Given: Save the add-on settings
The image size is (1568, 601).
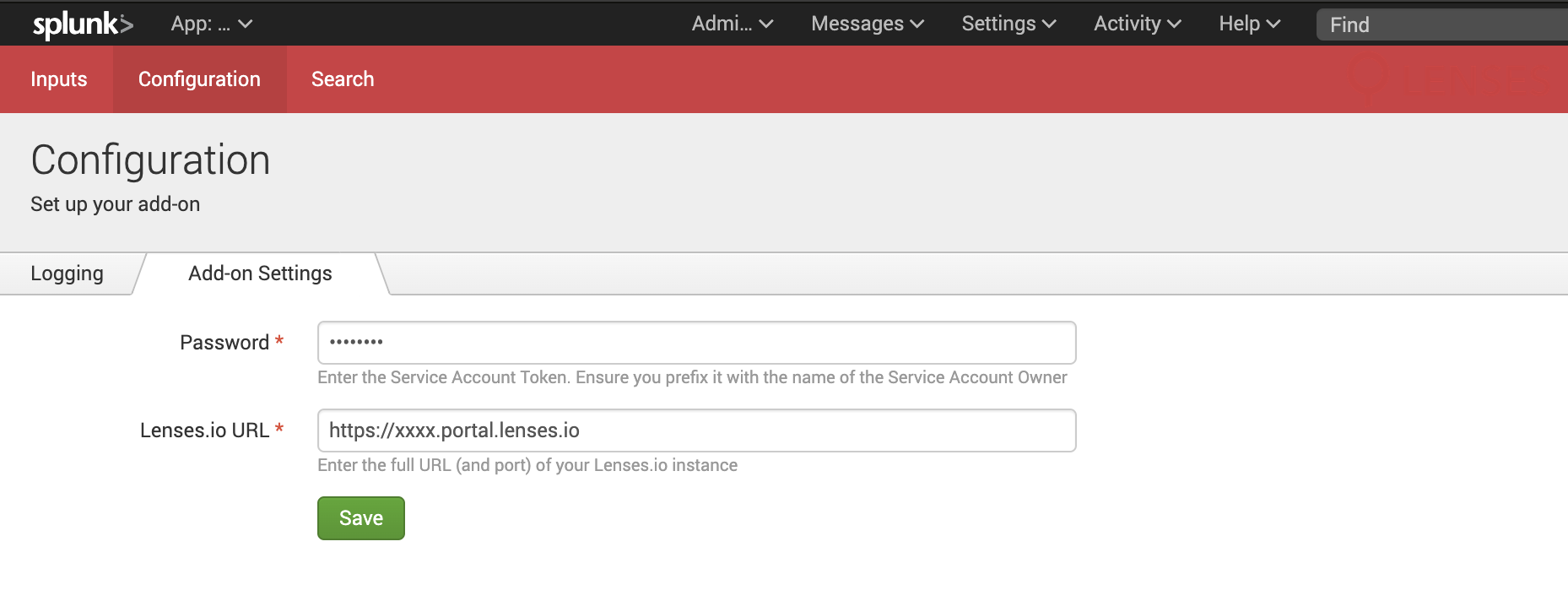Looking at the screenshot, I should pos(361,518).
